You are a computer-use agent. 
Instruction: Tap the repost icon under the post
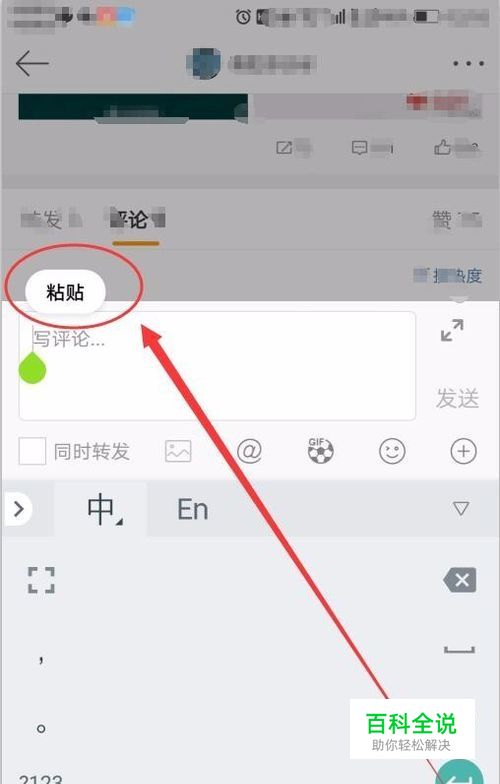tap(284, 148)
